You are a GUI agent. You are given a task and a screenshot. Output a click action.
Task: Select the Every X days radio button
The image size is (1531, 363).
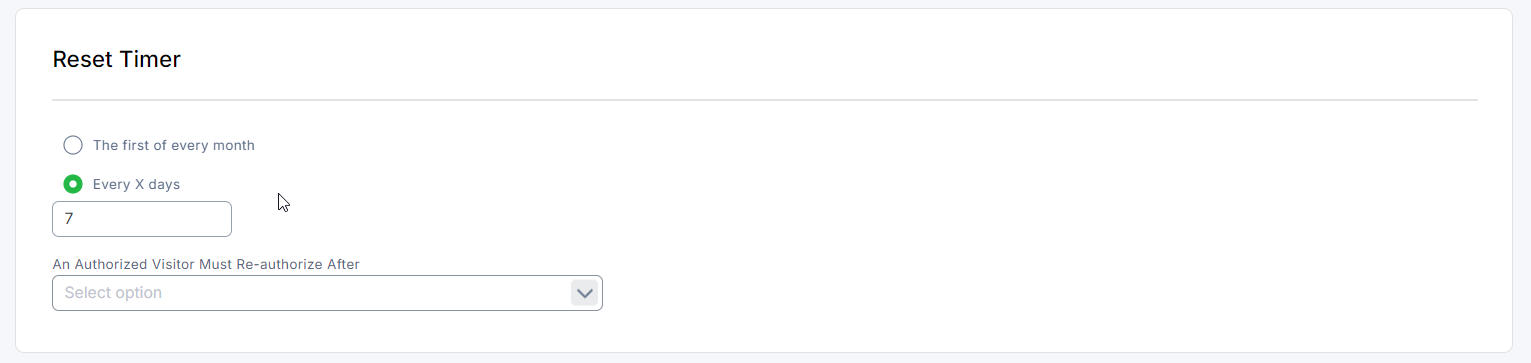73,184
